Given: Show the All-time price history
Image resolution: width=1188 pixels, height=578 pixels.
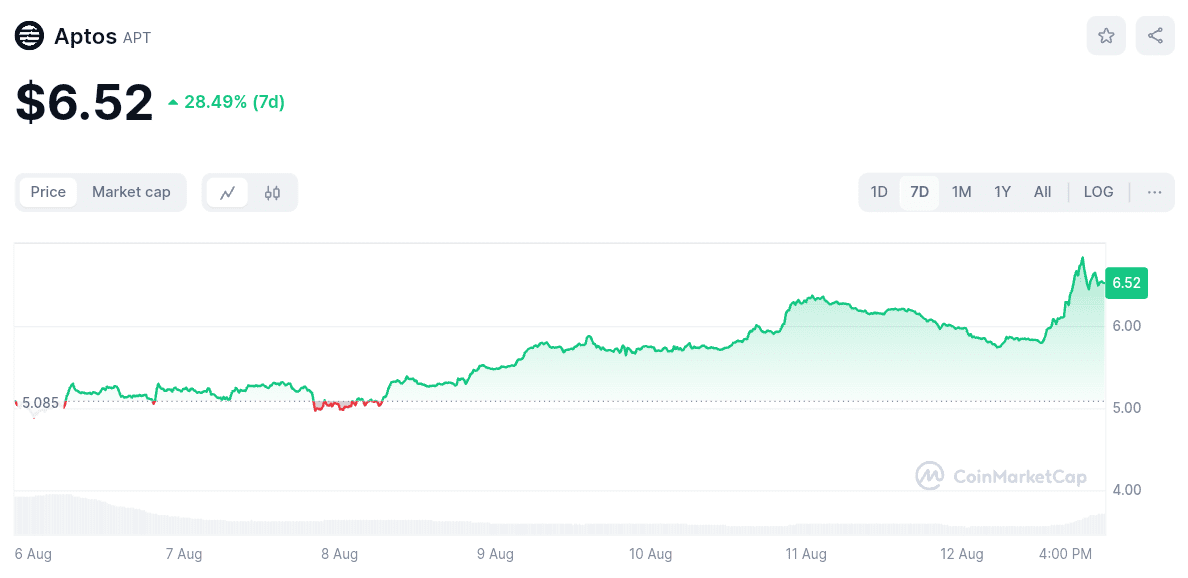Looking at the screenshot, I should tap(1042, 192).
